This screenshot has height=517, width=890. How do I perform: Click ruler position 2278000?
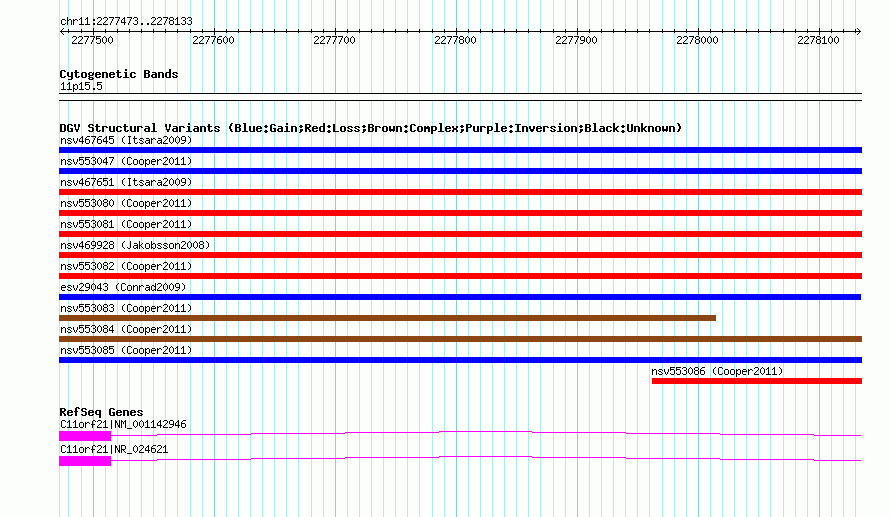(696, 40)
